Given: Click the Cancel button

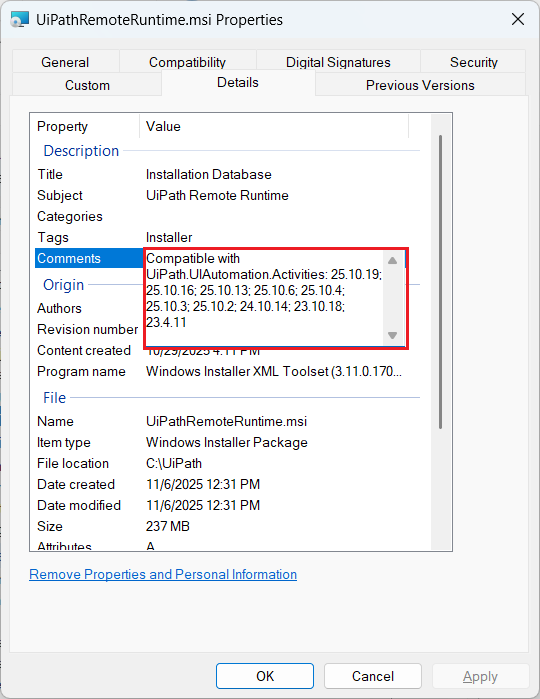Looking at the screenshot, I should click(373, 676).
